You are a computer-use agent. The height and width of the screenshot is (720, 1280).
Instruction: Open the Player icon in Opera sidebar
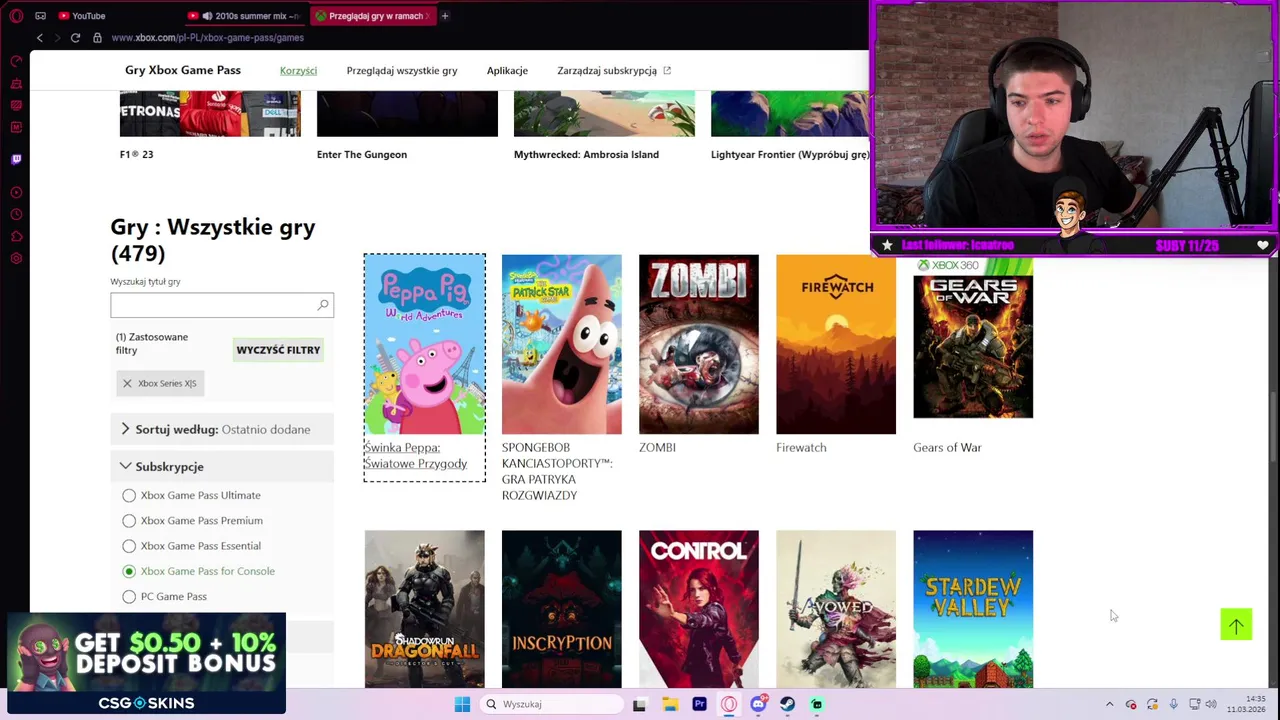[x=16, y=192]
